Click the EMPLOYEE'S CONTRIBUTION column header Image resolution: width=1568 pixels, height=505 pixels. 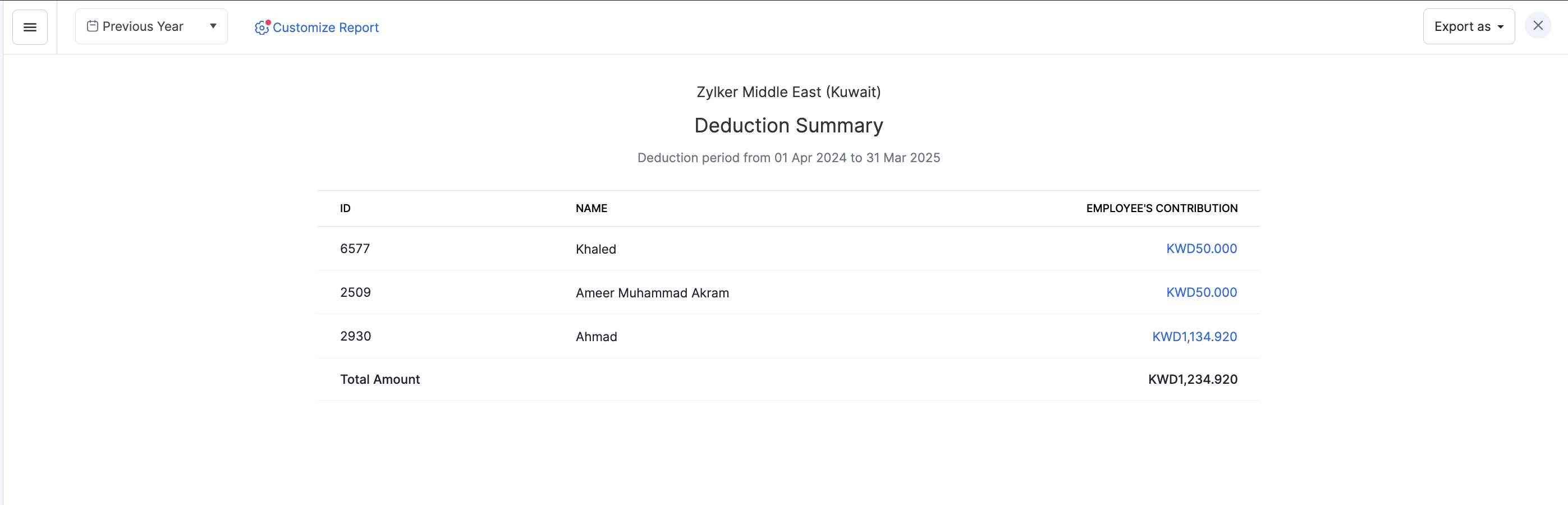pos(1161,208)
